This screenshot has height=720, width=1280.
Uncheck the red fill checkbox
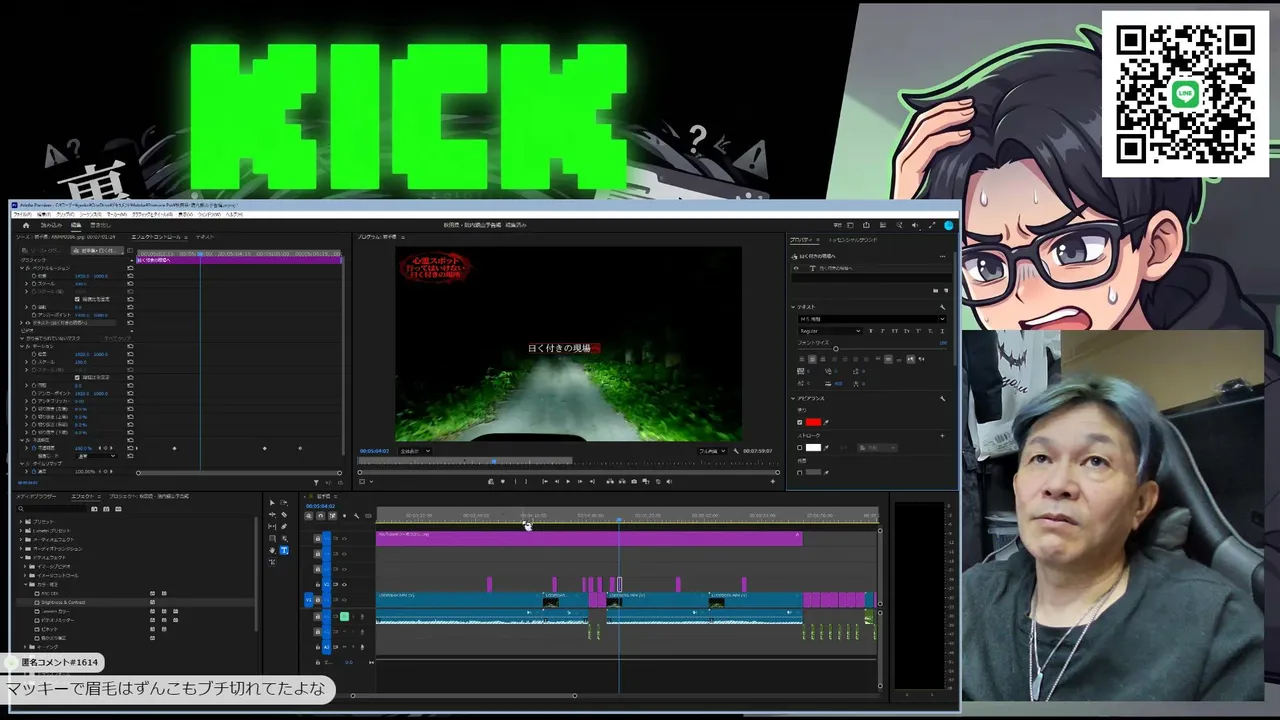pos(800,422)
